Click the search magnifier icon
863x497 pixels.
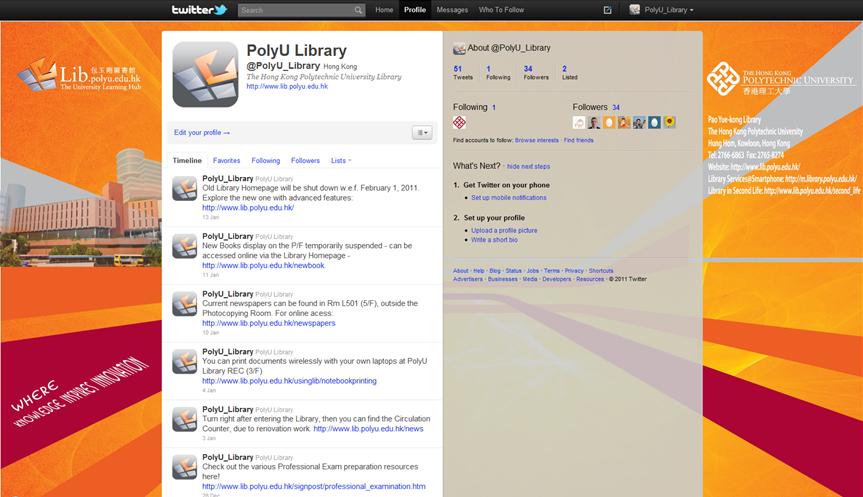358,10
